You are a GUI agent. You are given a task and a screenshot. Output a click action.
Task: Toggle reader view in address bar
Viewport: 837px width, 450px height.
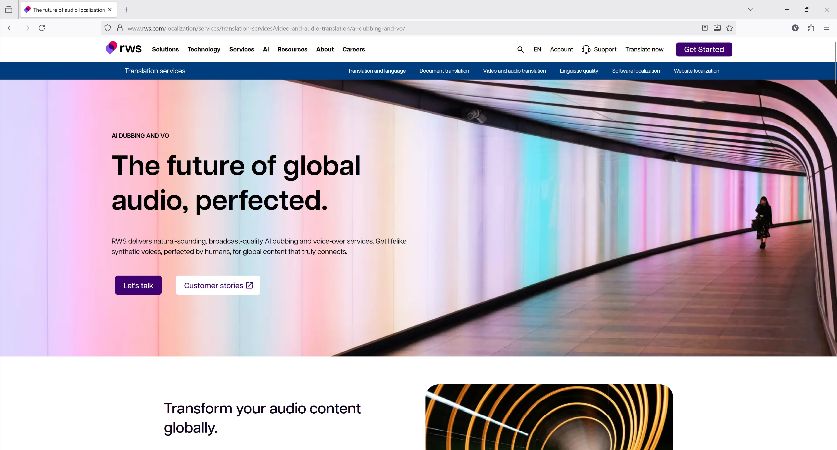[705, 28]
